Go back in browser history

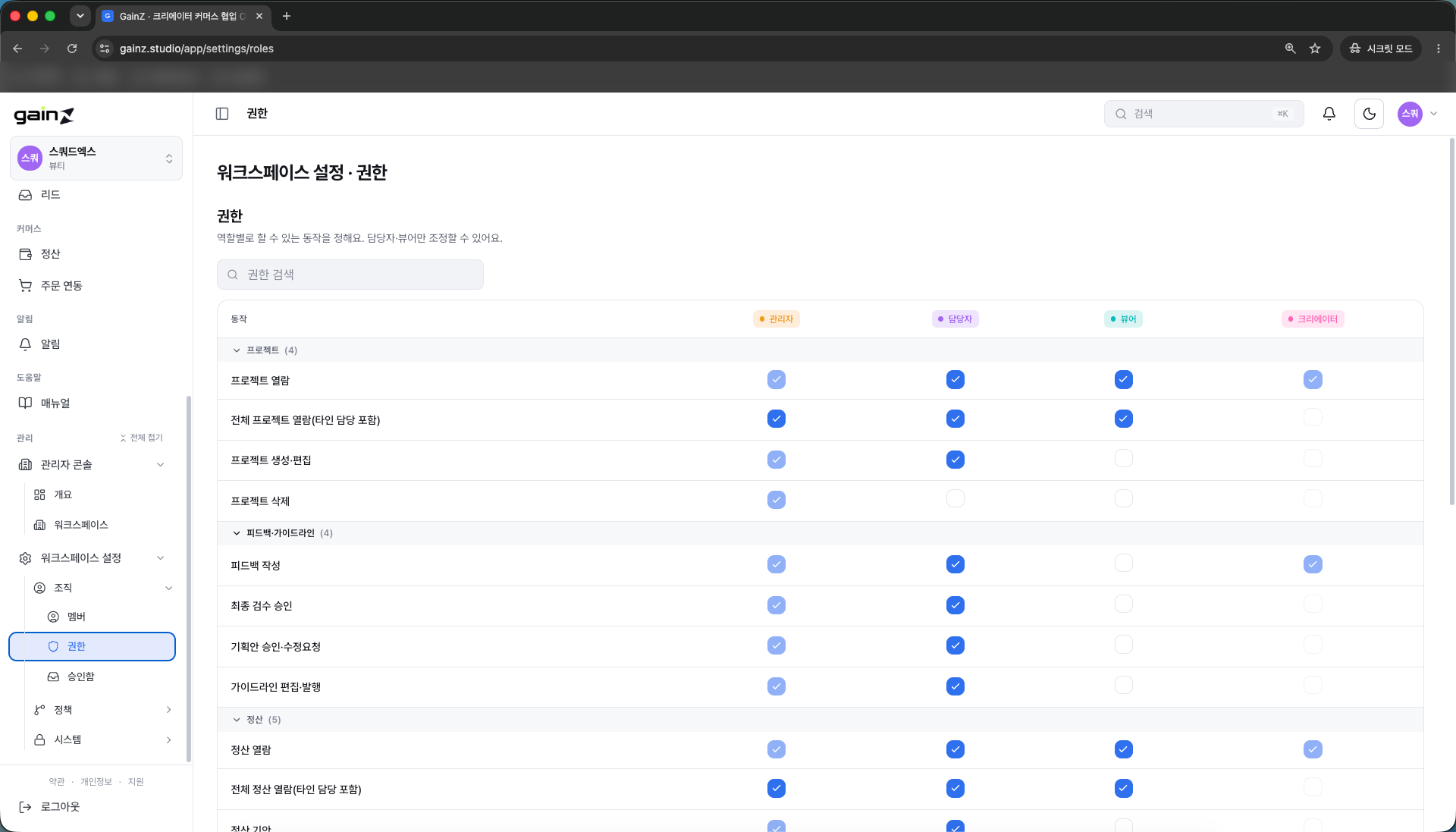(x=17, y=49)
